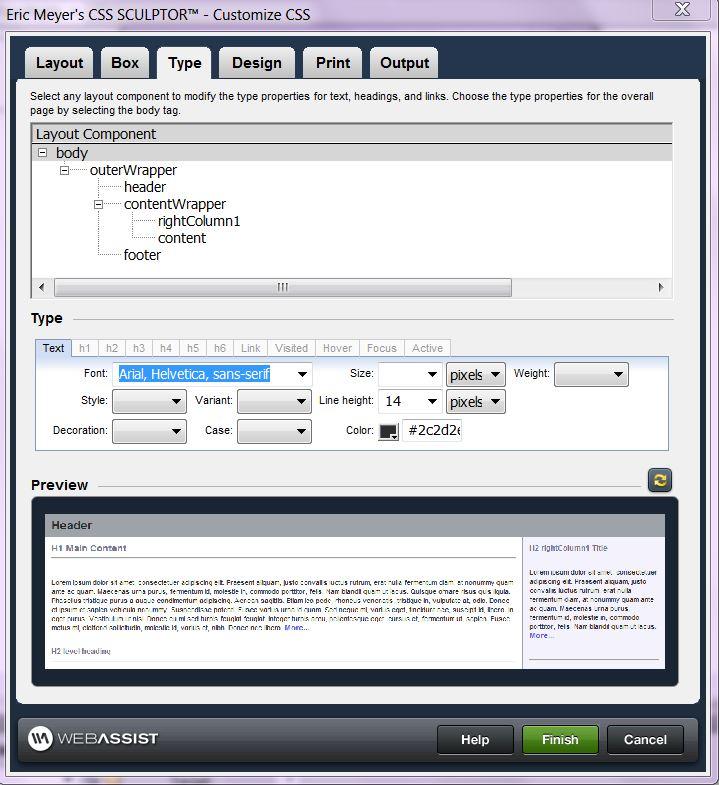Select the Text type sub-tab
The image size is (719, 785).
tap(53, 348)
